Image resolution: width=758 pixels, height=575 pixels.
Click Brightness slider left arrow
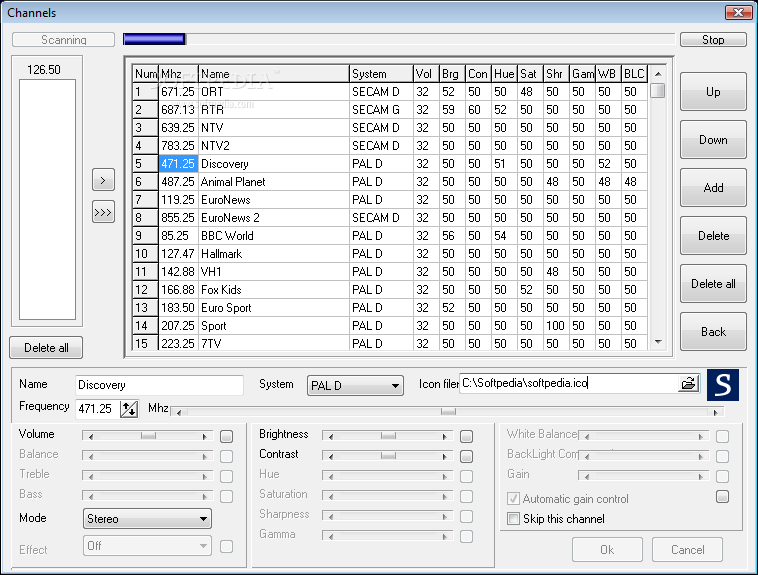click(x=331, y=436)
